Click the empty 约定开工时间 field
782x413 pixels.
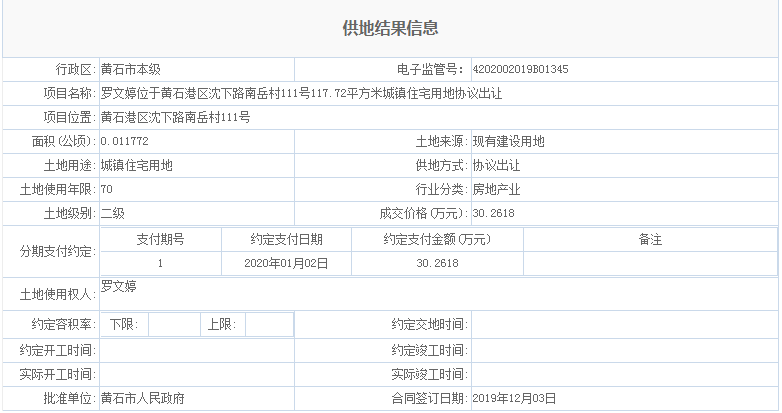point(196,351)
